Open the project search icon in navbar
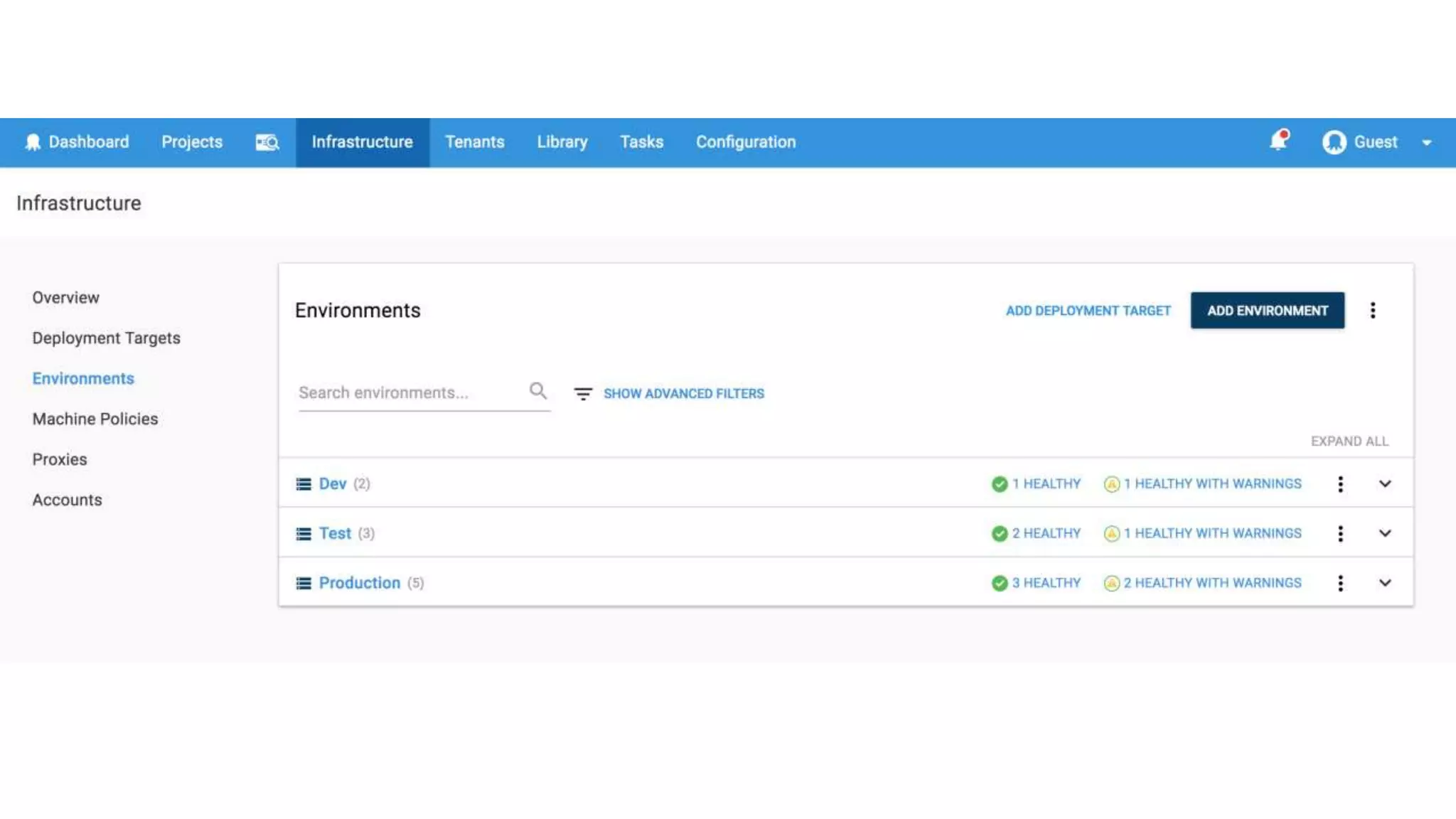1456x819 pixels. coord(267,142)
